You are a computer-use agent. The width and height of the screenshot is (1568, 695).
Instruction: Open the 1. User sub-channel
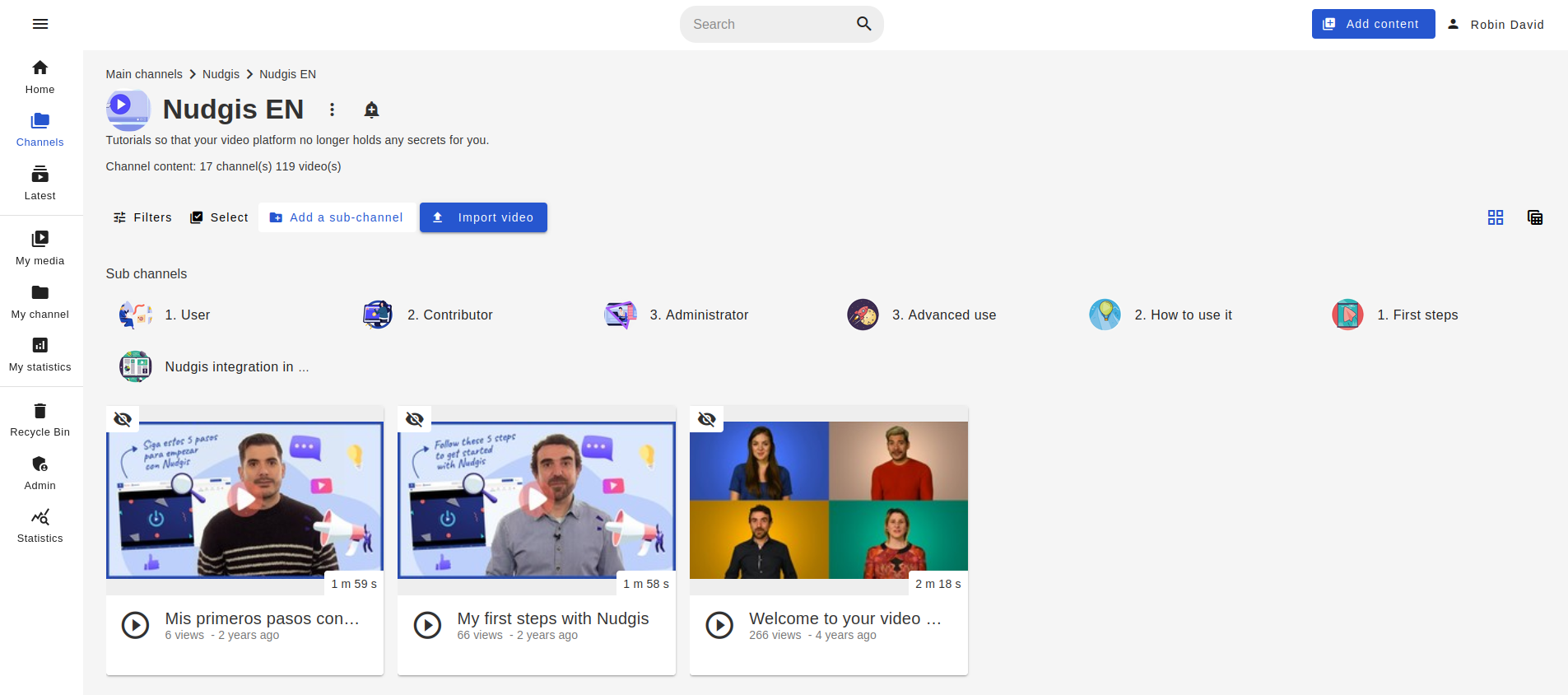click(187, 315)
